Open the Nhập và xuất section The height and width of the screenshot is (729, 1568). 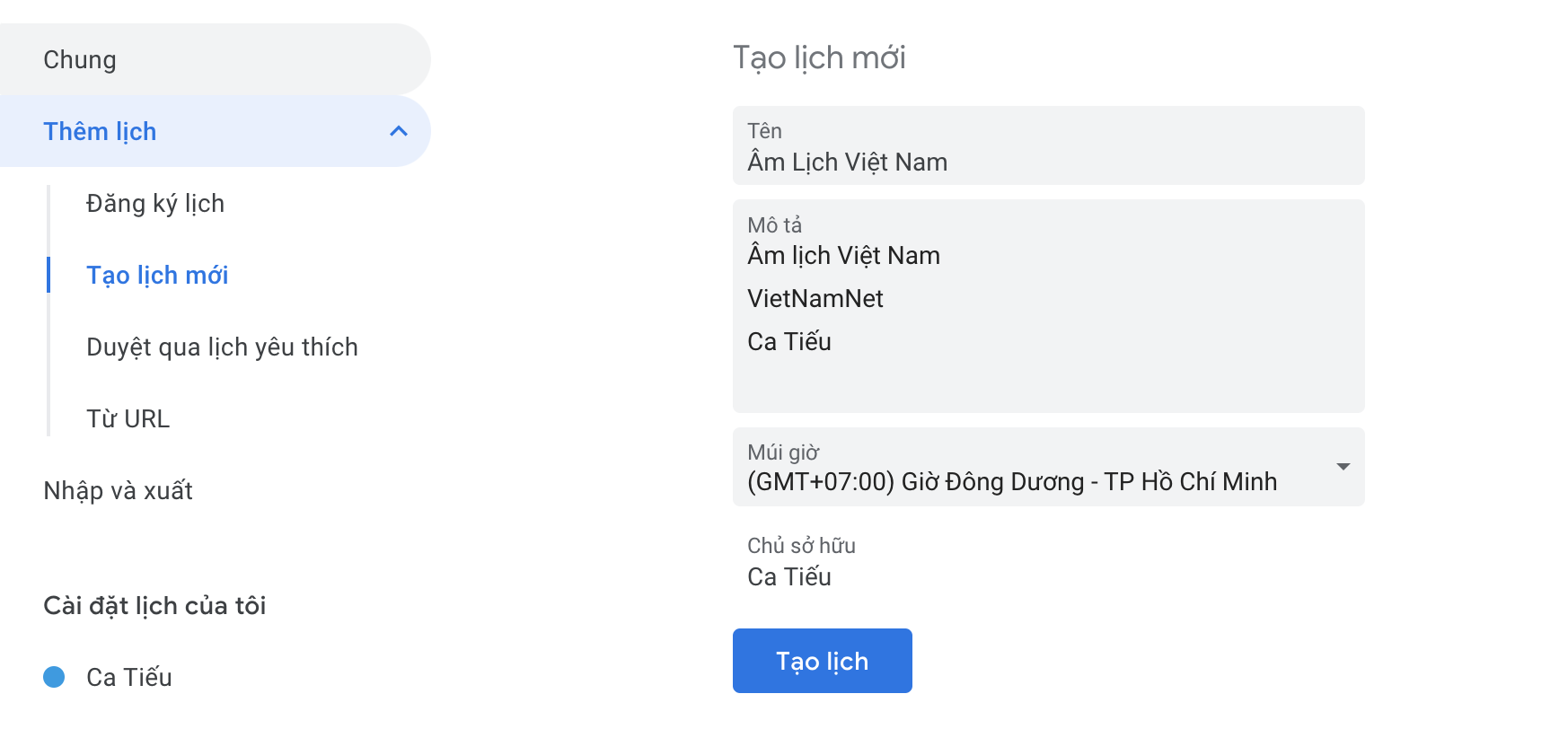tap(118, 491)
